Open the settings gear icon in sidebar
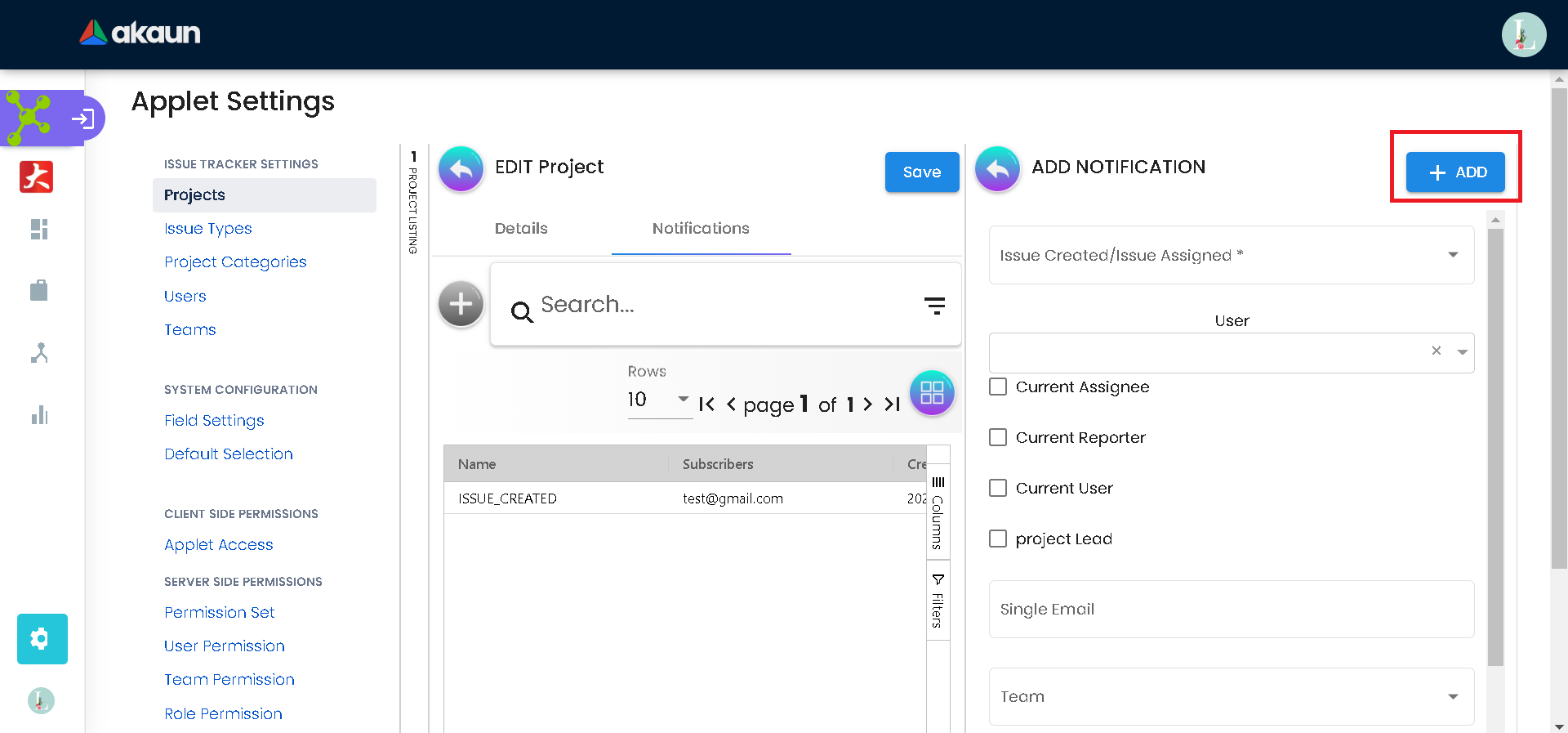 pyautogui.click(x=42, y=639)
